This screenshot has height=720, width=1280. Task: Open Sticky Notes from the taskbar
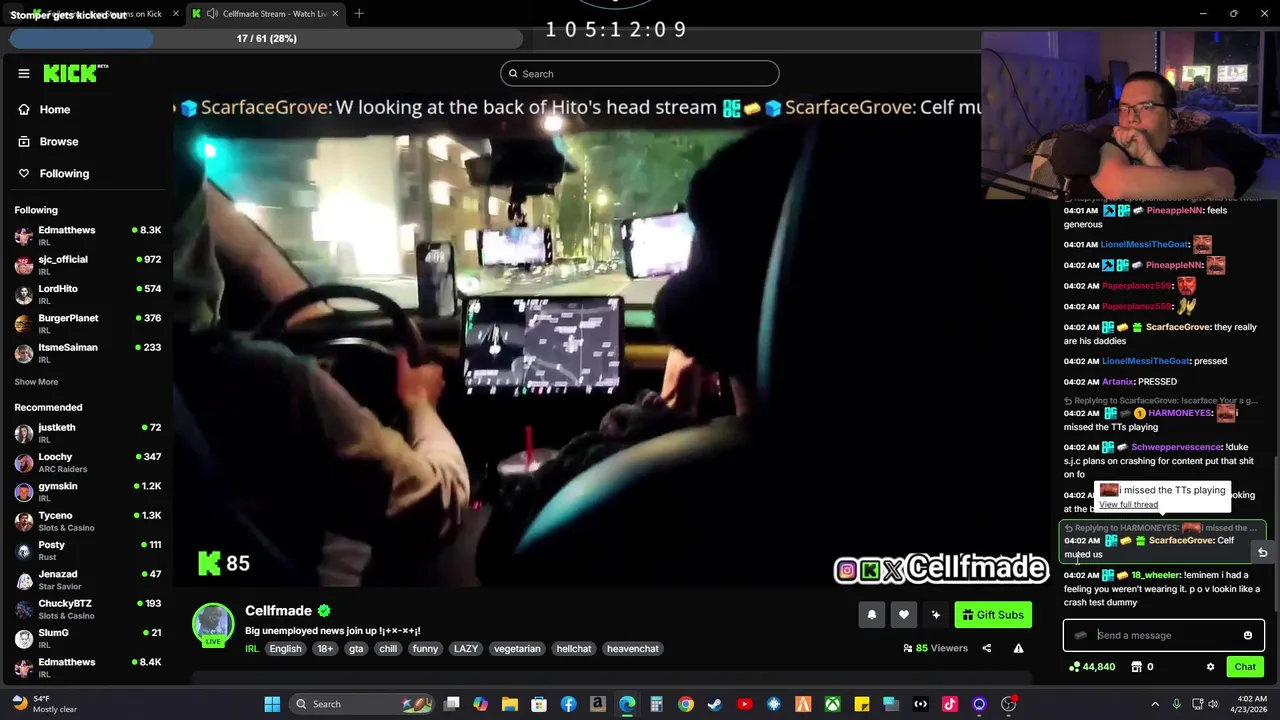(x=862, y=704)
